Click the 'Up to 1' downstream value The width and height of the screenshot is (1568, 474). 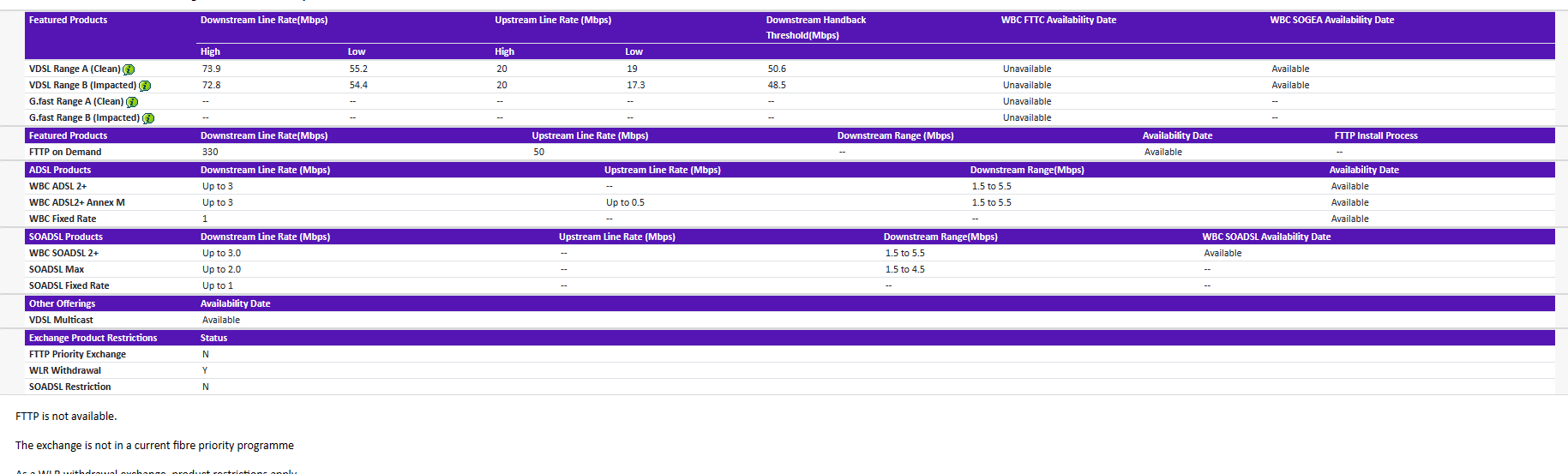click(217, 285)
